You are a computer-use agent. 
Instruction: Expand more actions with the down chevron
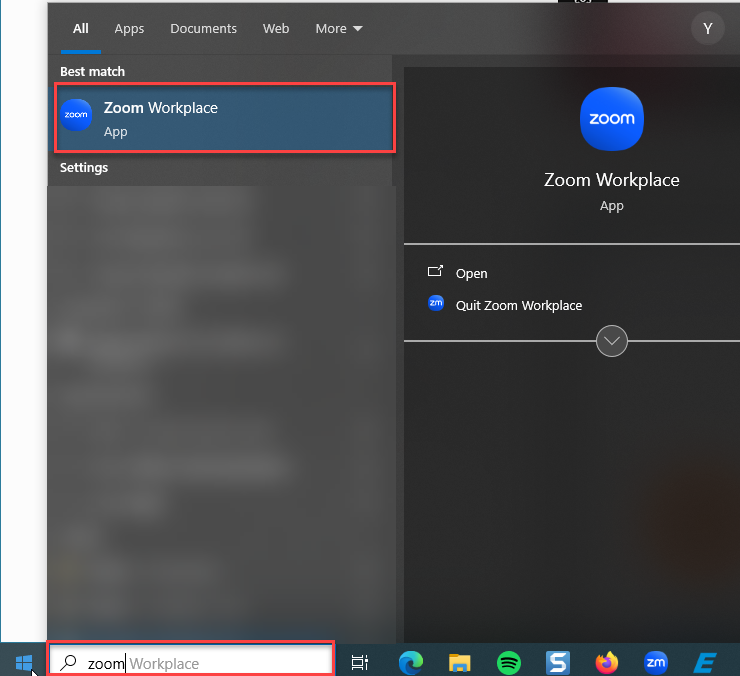(612, 341)
